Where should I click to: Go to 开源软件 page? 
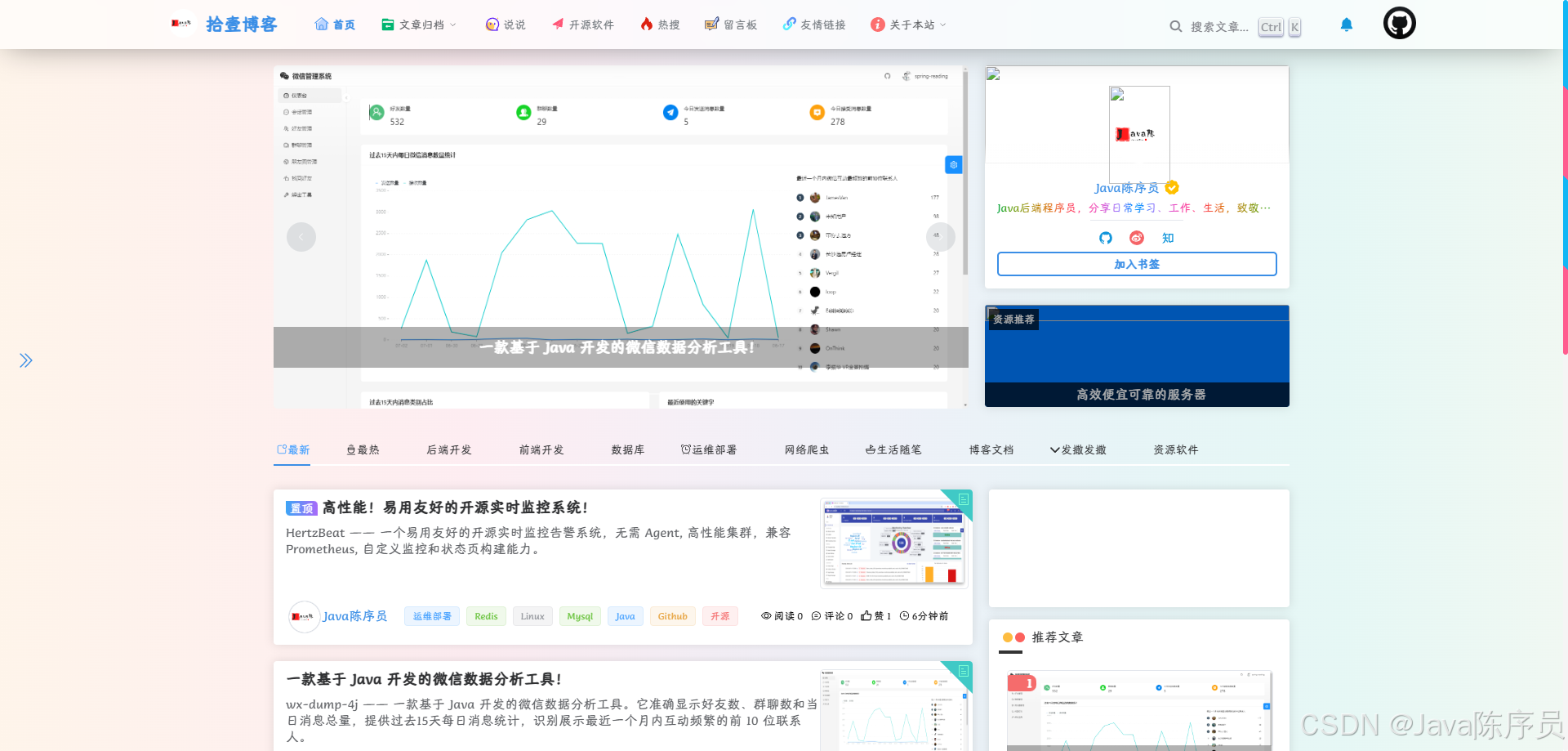click(582, 25)
